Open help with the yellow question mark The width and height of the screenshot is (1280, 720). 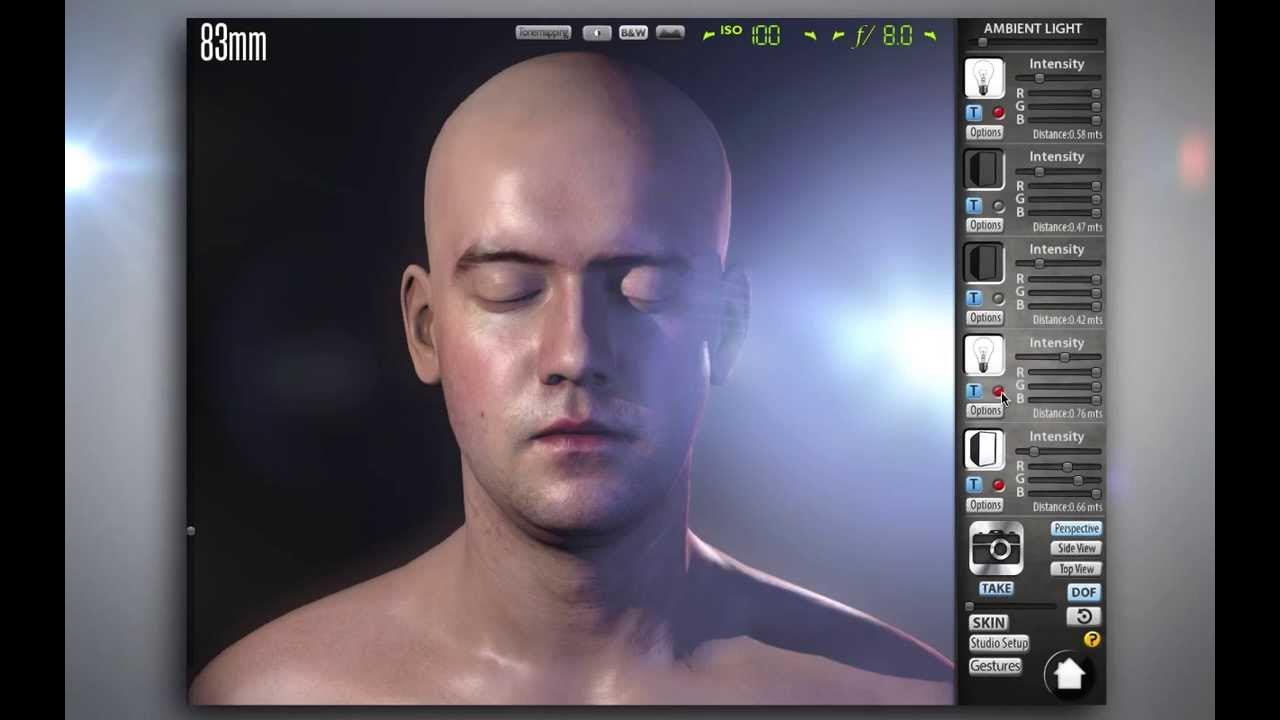[x=1091, y=639]
